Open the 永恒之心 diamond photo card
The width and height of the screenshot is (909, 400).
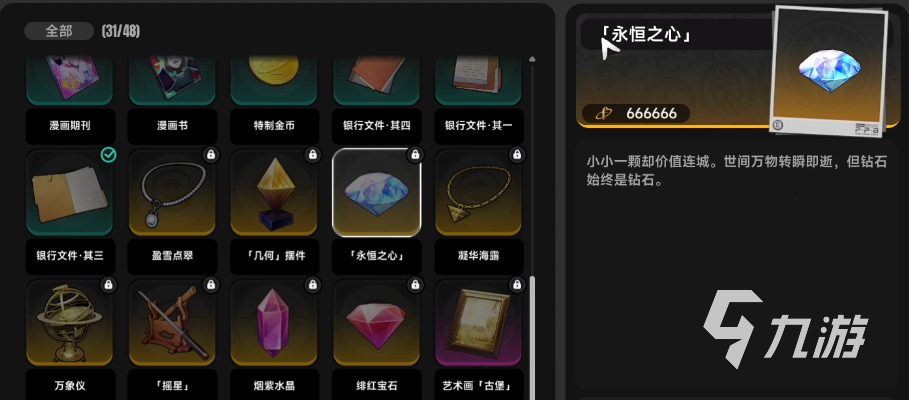tap(830, 71)
